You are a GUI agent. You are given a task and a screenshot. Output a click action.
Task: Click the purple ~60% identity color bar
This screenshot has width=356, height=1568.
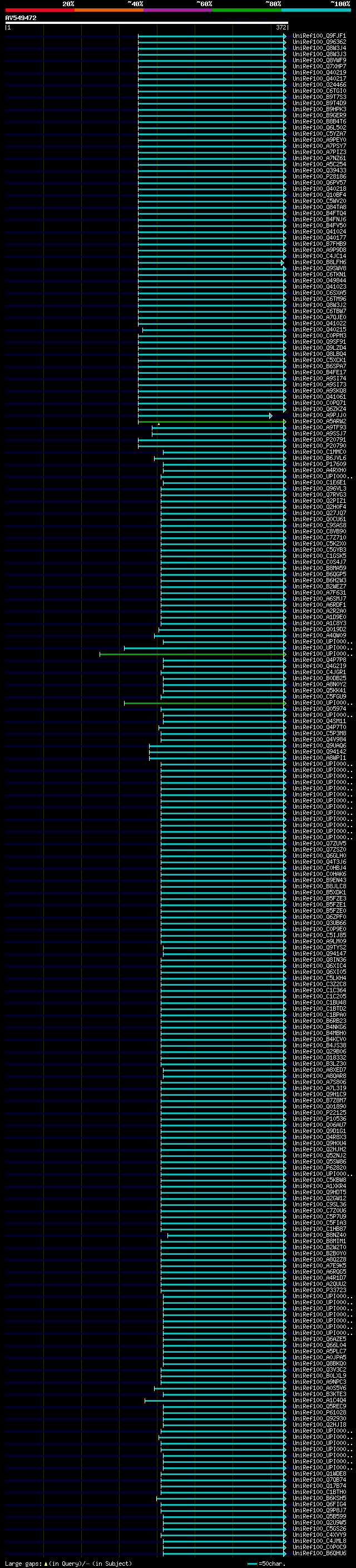[179, 10]
